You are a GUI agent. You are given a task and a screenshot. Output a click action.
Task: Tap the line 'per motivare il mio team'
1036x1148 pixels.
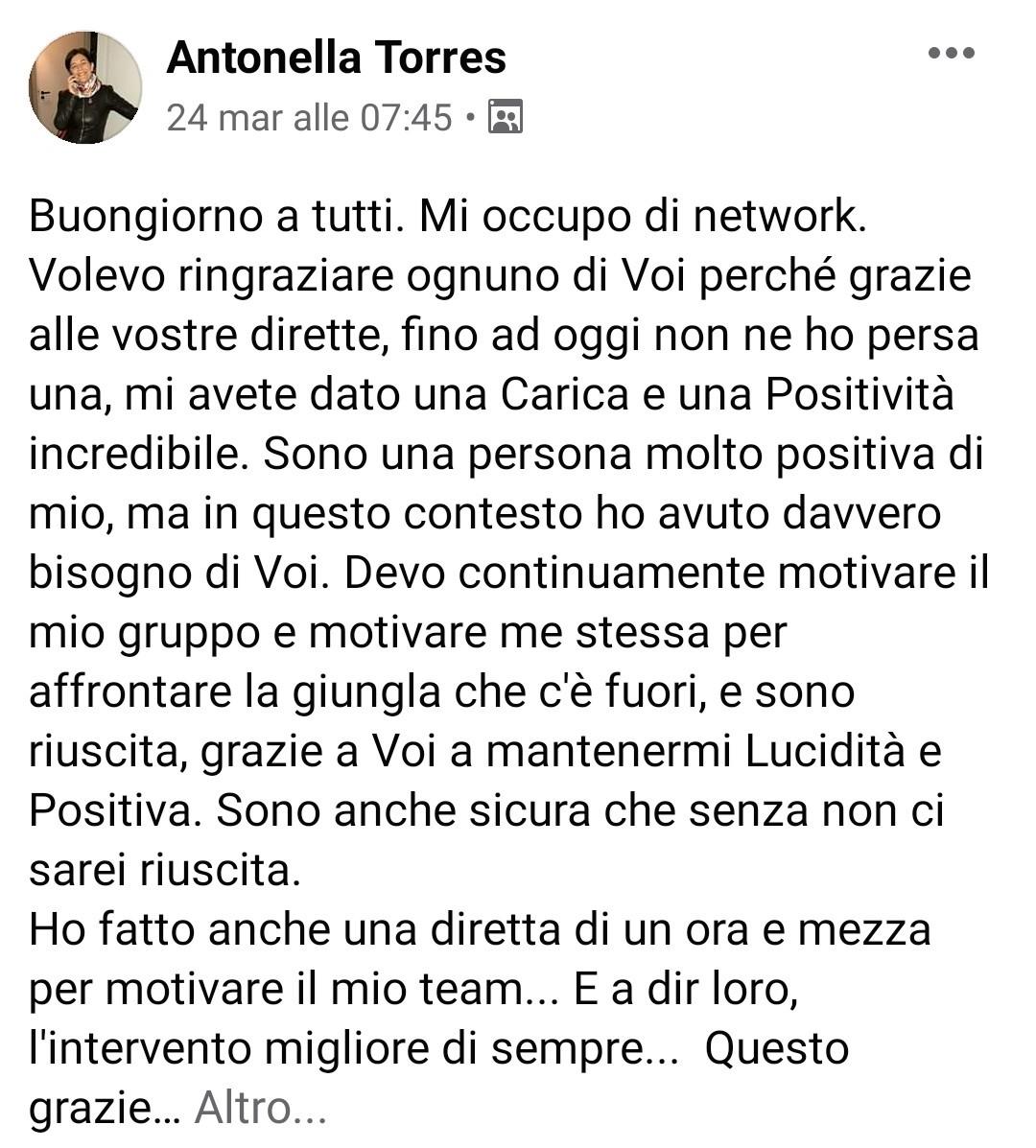coord(412,989)
